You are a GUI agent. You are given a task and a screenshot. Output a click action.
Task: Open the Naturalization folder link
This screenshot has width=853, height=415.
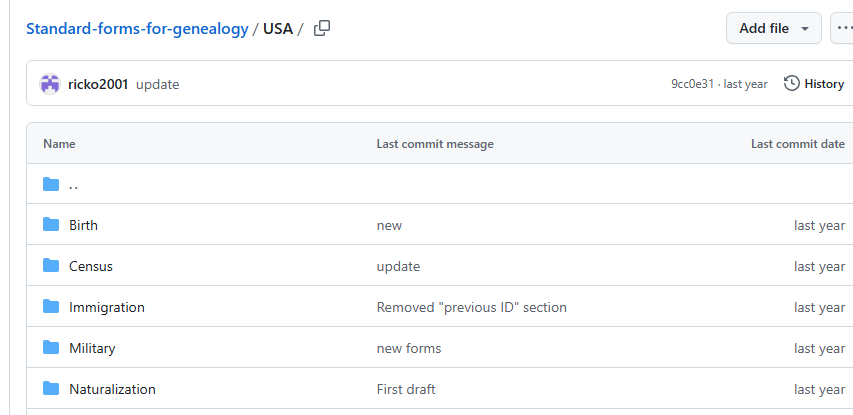(112, 389)
